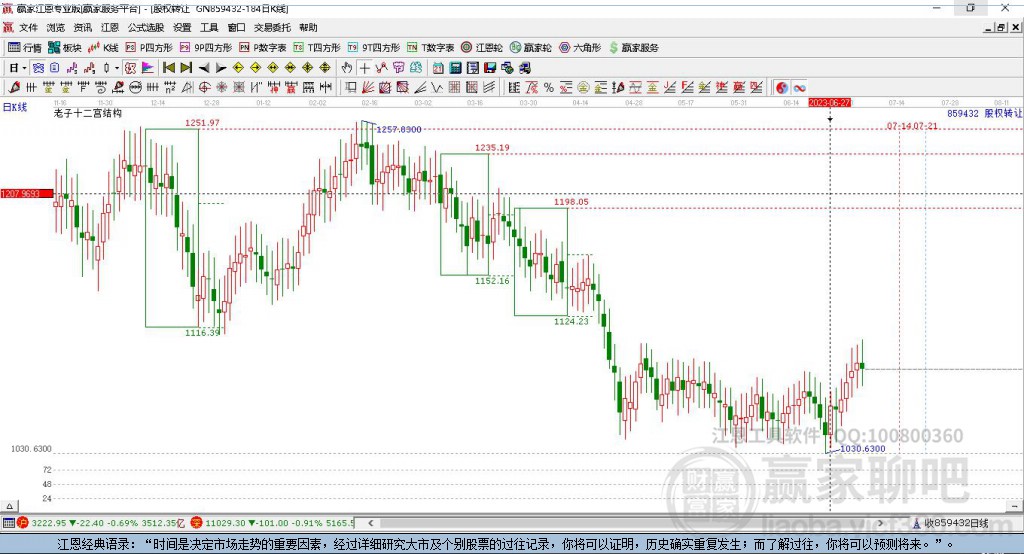Click the bottom-left up triangle expander

click(x=9, y=506)
